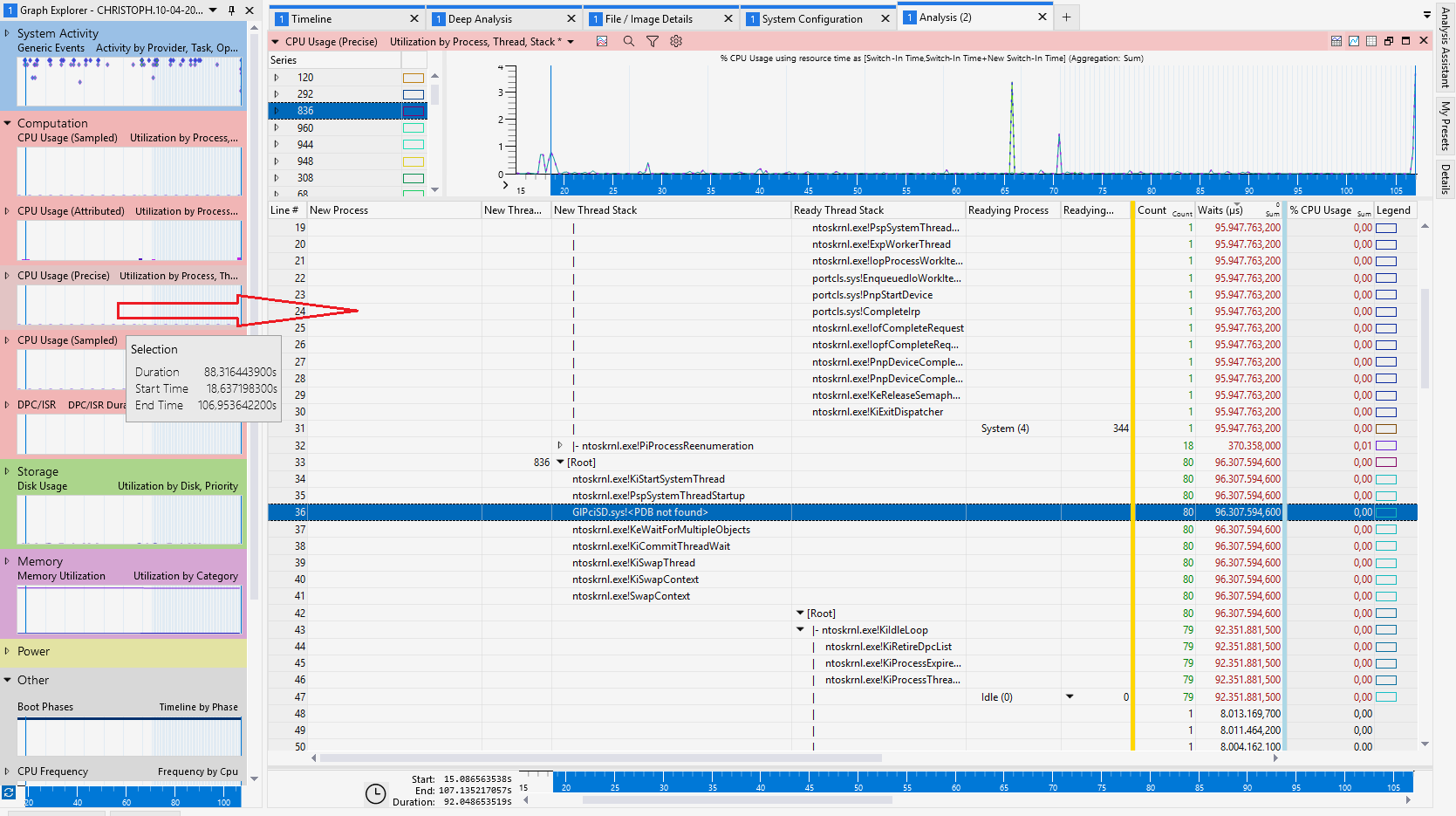The image size is (1456, 816).
Task: Click the timeline zoom scrollbar below the ruler
Action: pyautogui.click(x=737, y=799)
